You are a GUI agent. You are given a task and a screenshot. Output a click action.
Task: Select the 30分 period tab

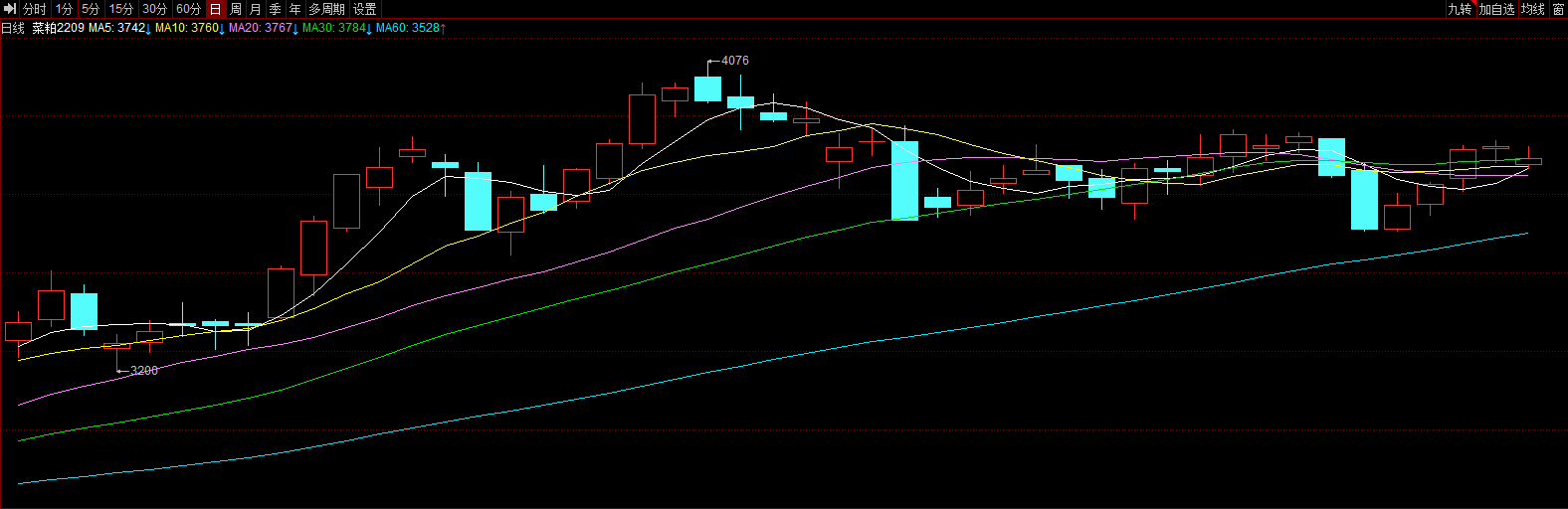tap(155, 9)
